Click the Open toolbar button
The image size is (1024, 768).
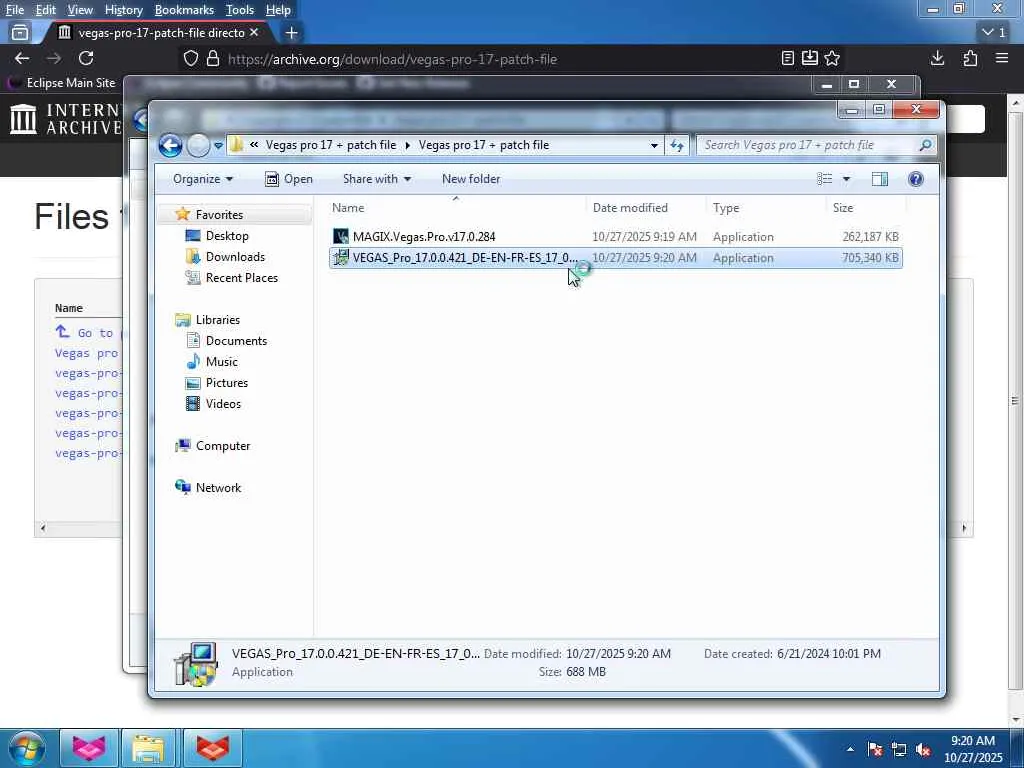tap(289, 179)
